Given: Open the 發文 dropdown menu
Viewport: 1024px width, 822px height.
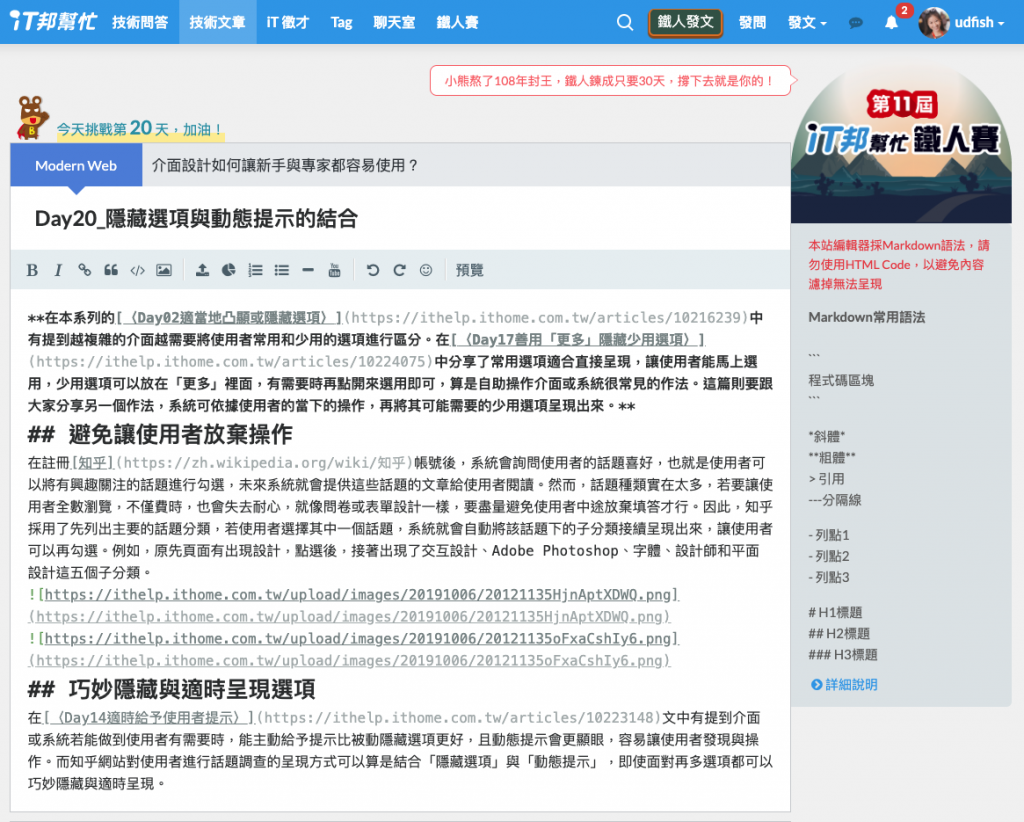Looking at the screenshot, I should click(807, 22).
